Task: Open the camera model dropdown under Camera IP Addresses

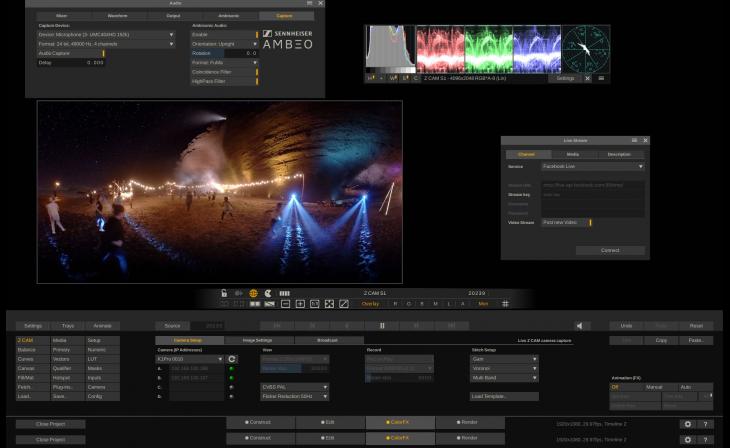Action: click(x=190, y=359)
